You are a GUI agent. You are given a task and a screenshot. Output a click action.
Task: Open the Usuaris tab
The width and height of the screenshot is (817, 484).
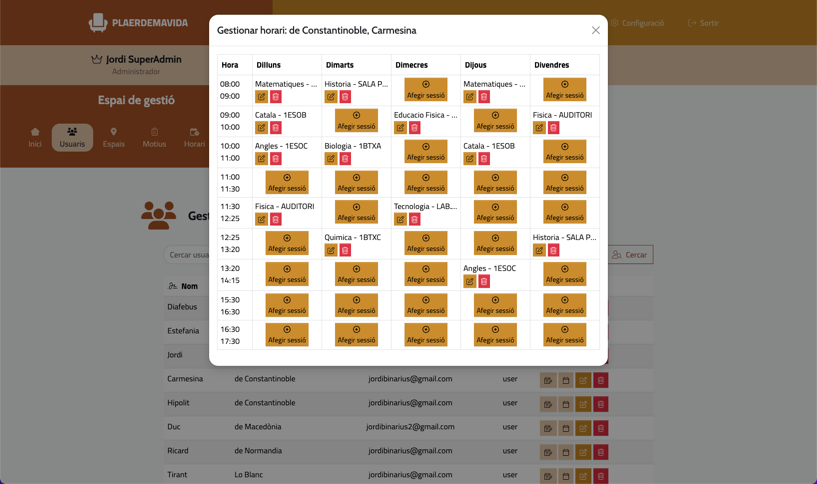[72, 137]
